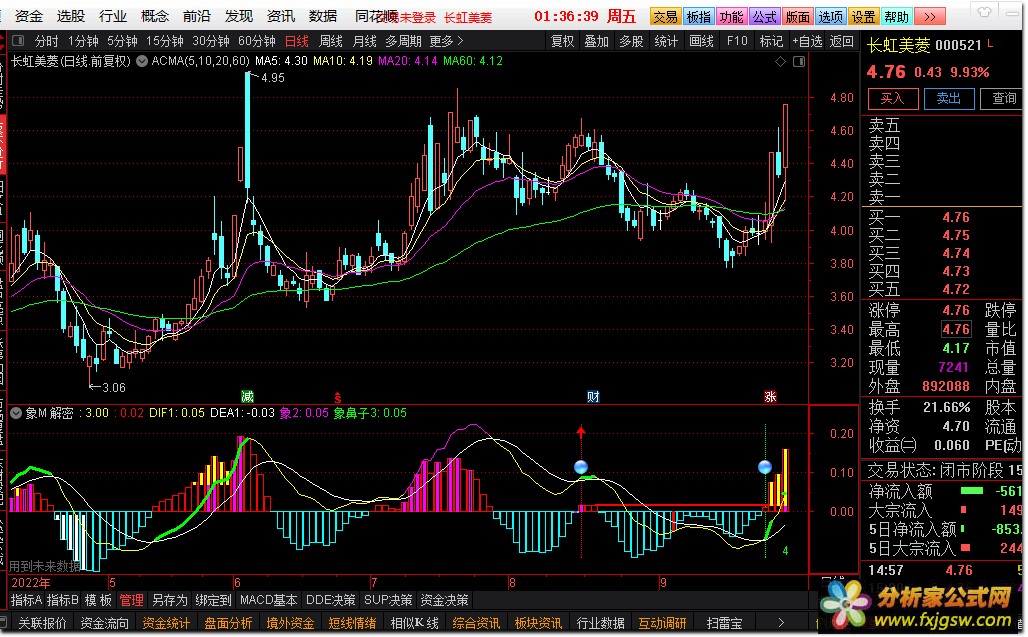Image resolution: width=1028 pixels, height=637 pixels.
Task: Open the 发现 menu
Action: point(239,16)
